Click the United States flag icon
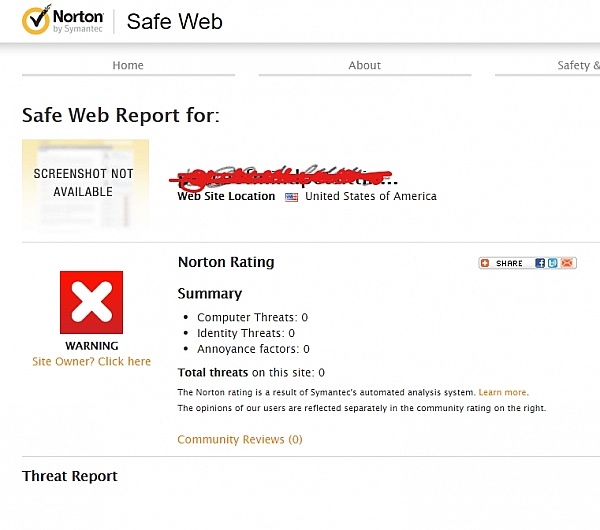Viewport: 600px width, 530px height. [292, 197]
